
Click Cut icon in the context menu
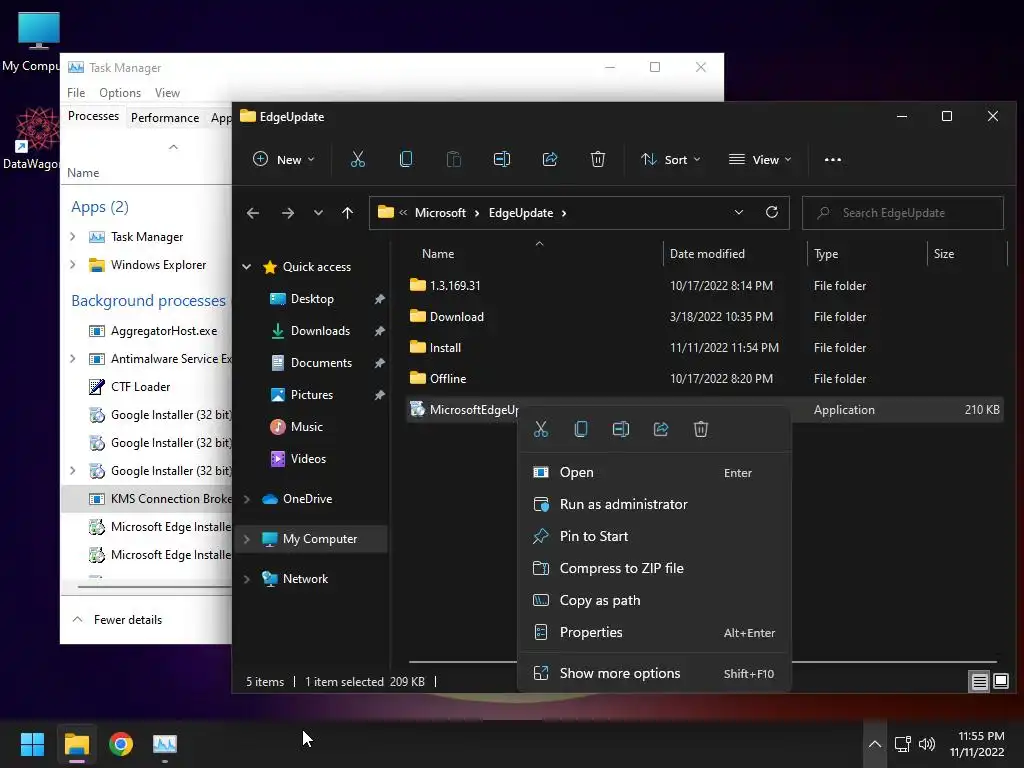point(541,429)
